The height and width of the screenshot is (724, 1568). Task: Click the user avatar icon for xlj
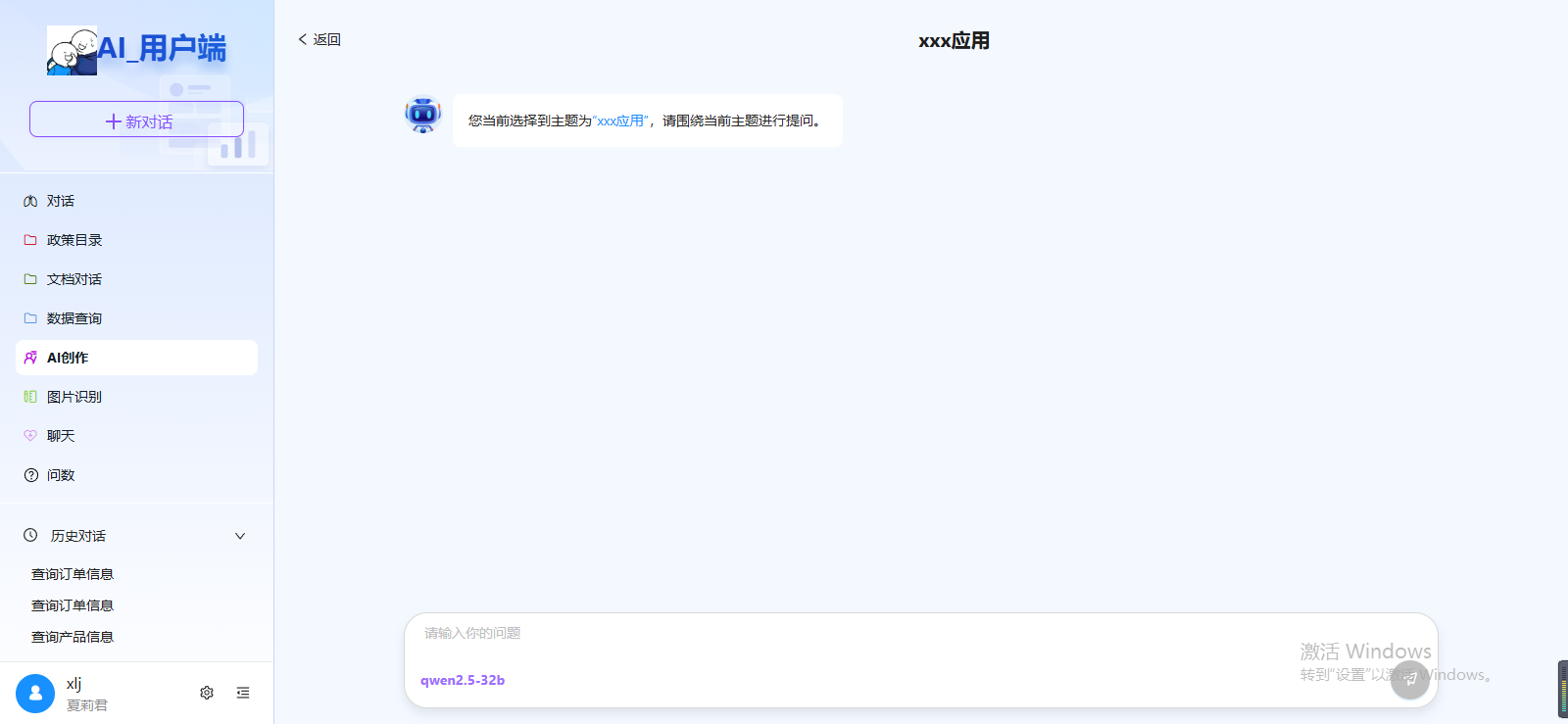click(x=35, y=694)
